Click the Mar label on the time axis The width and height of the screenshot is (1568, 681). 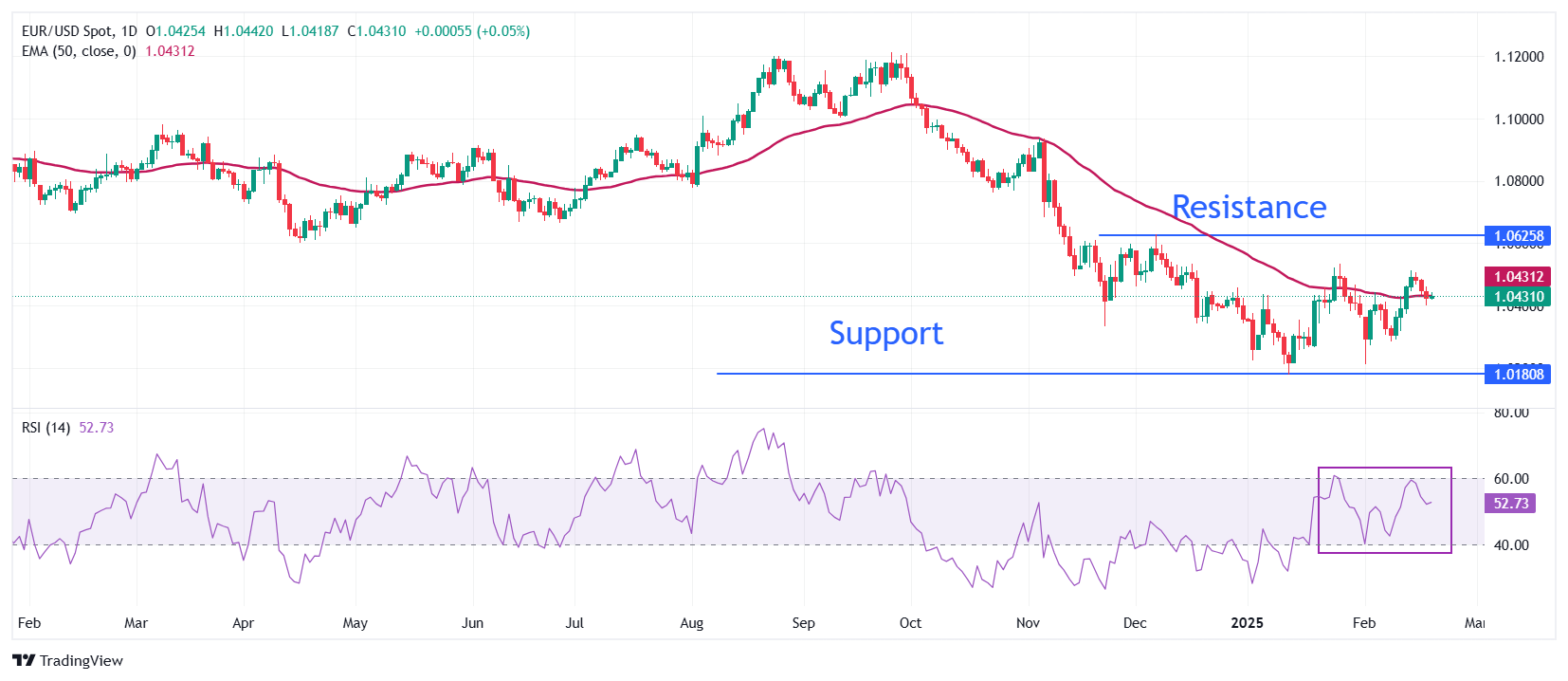point(137,623)
